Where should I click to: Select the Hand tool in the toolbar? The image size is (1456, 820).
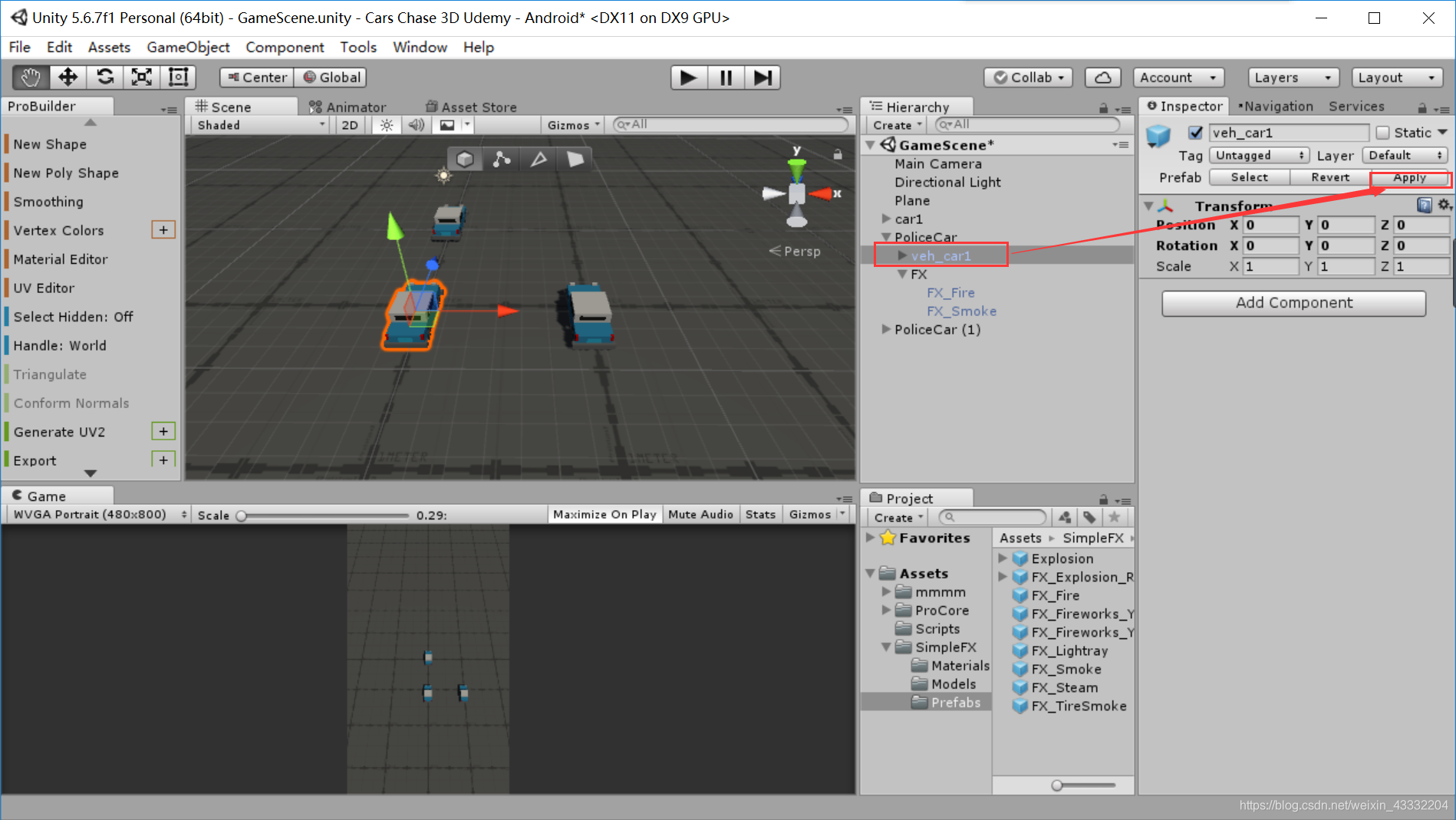coord(31,77)
